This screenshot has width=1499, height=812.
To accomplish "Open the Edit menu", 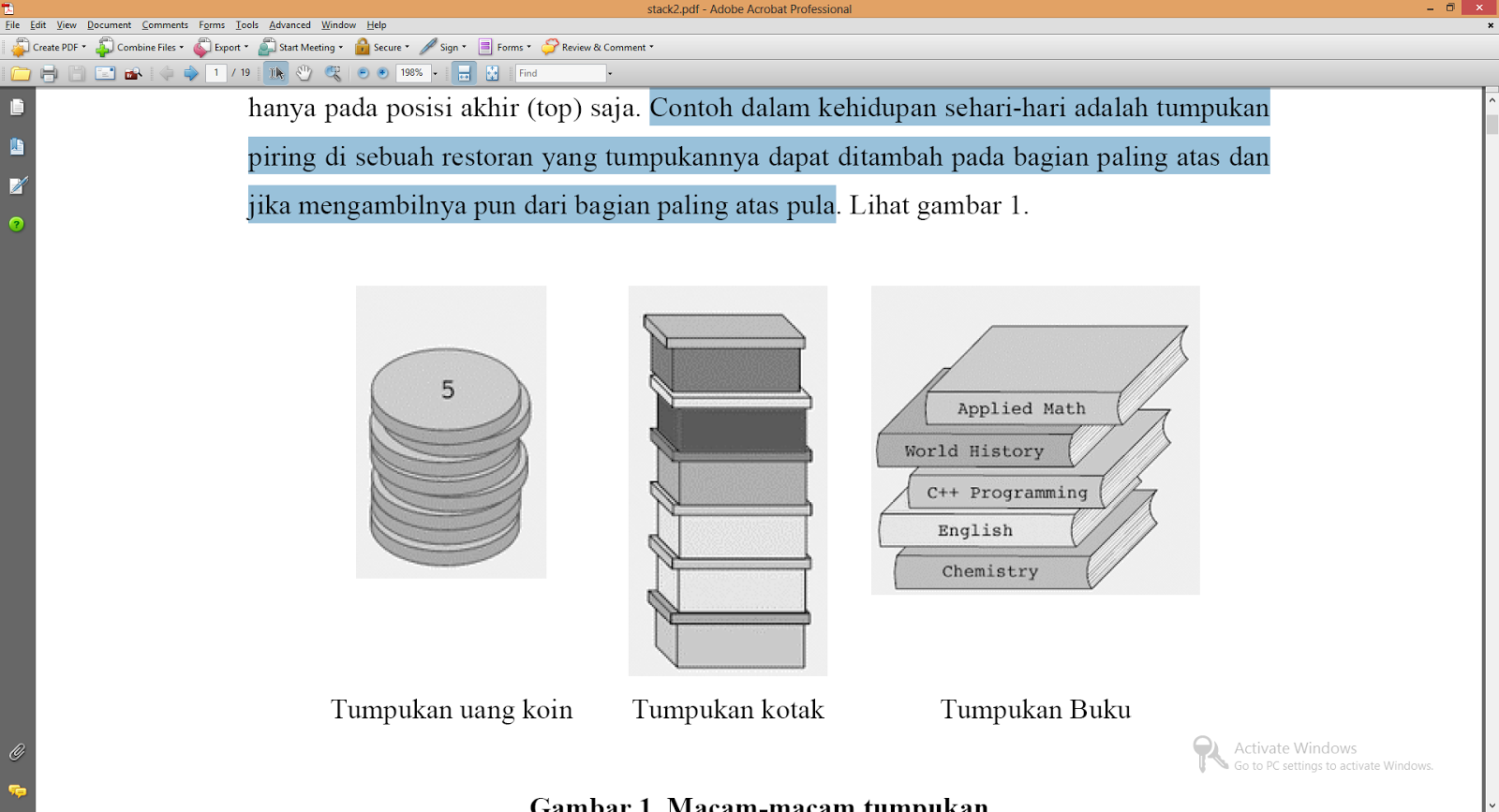I will tap(38, 25).
